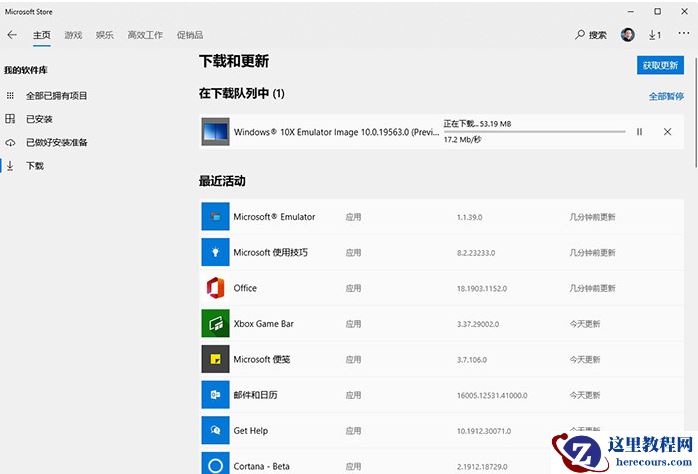Click version 16005.12531.41000.0 of 邮件和日历
The image size is (698, 474).
[x=492, y=395]
